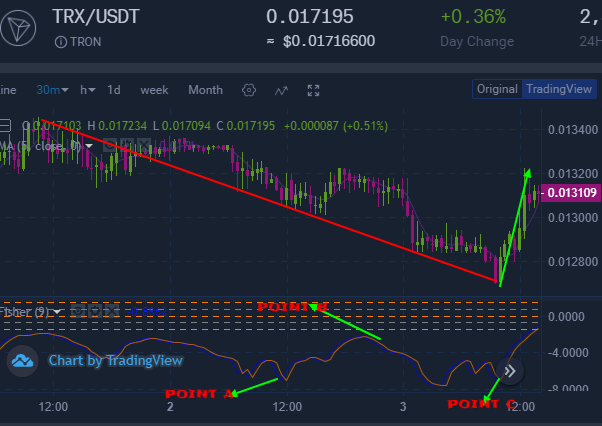Expand the Fisher (9) indicator dropdown arrow

57,312
